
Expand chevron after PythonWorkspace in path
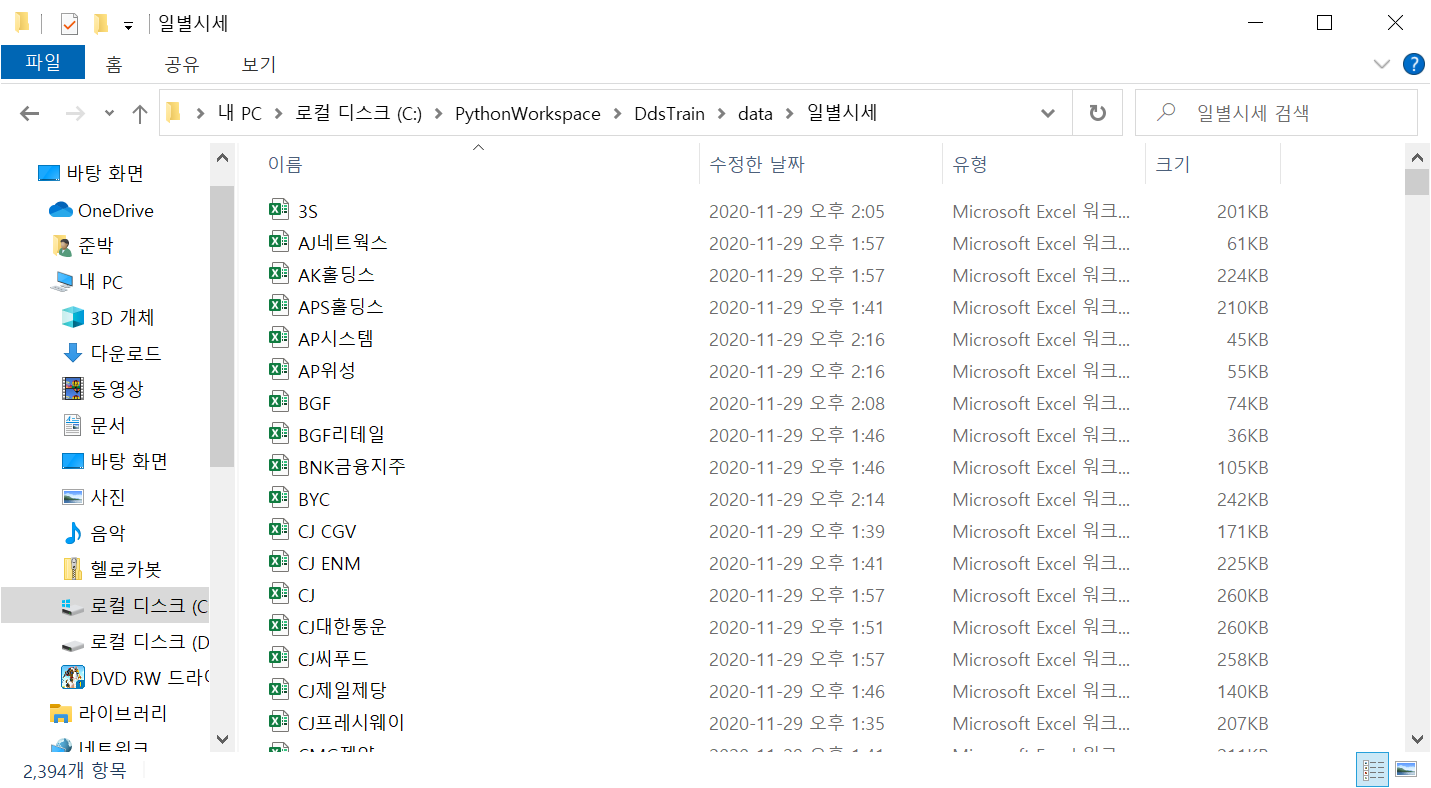618,114
